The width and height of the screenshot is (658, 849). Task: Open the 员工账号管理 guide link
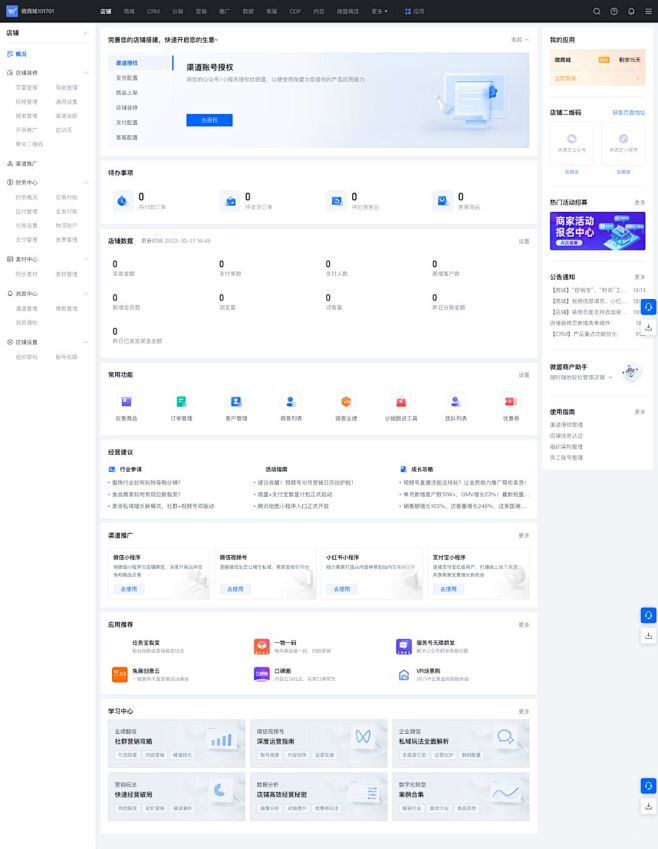coord(566,458)
